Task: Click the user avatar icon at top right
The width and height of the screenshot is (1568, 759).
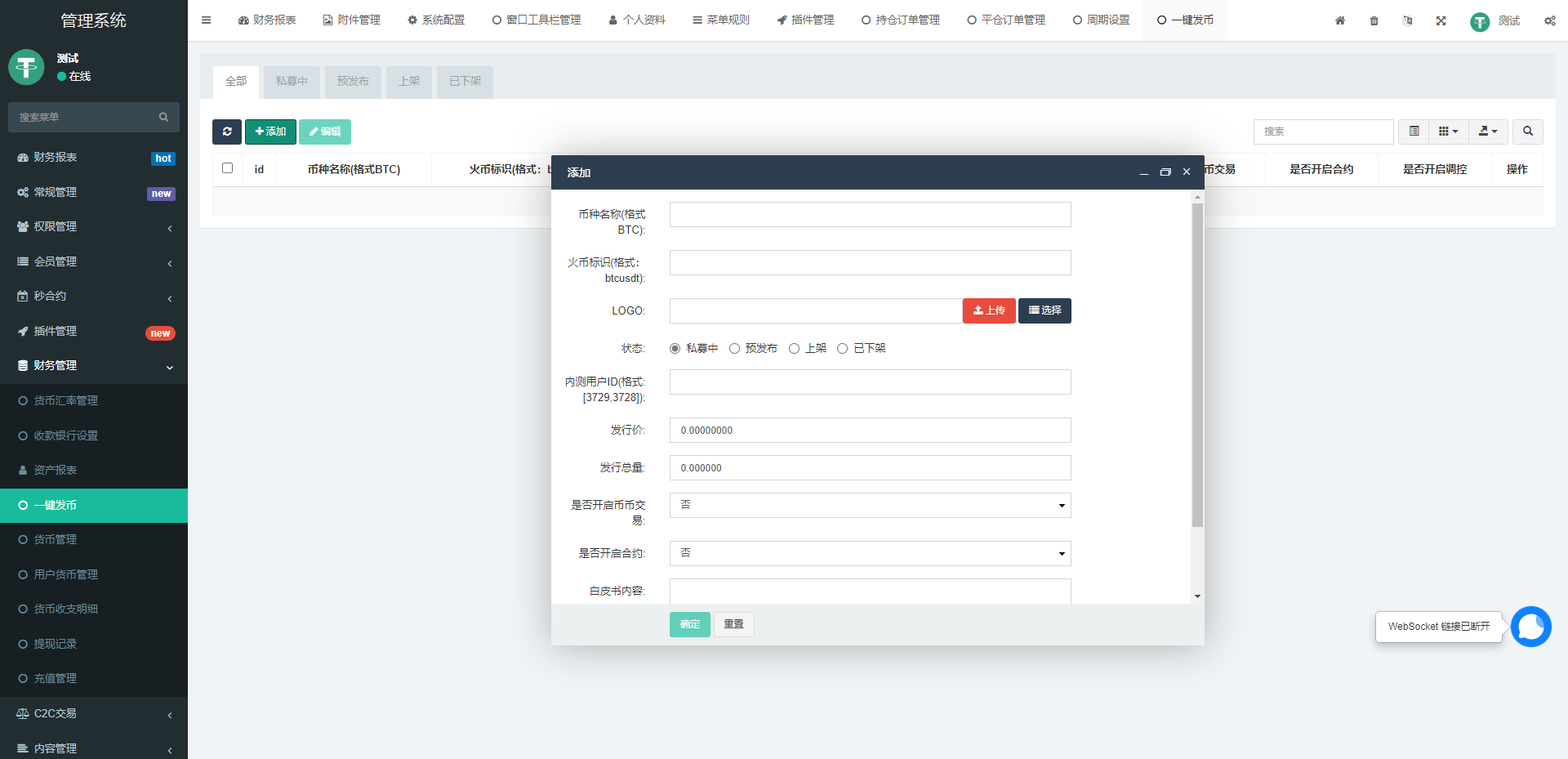Action: (1479, 21)
